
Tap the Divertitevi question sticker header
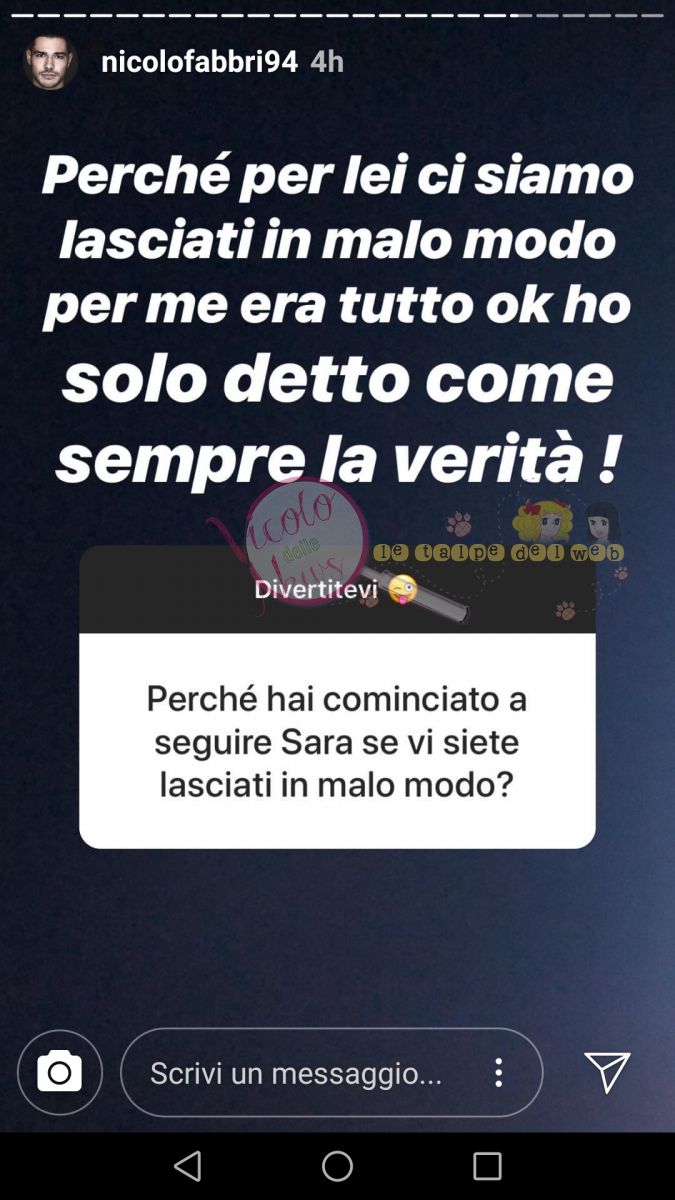click(337, 590)
